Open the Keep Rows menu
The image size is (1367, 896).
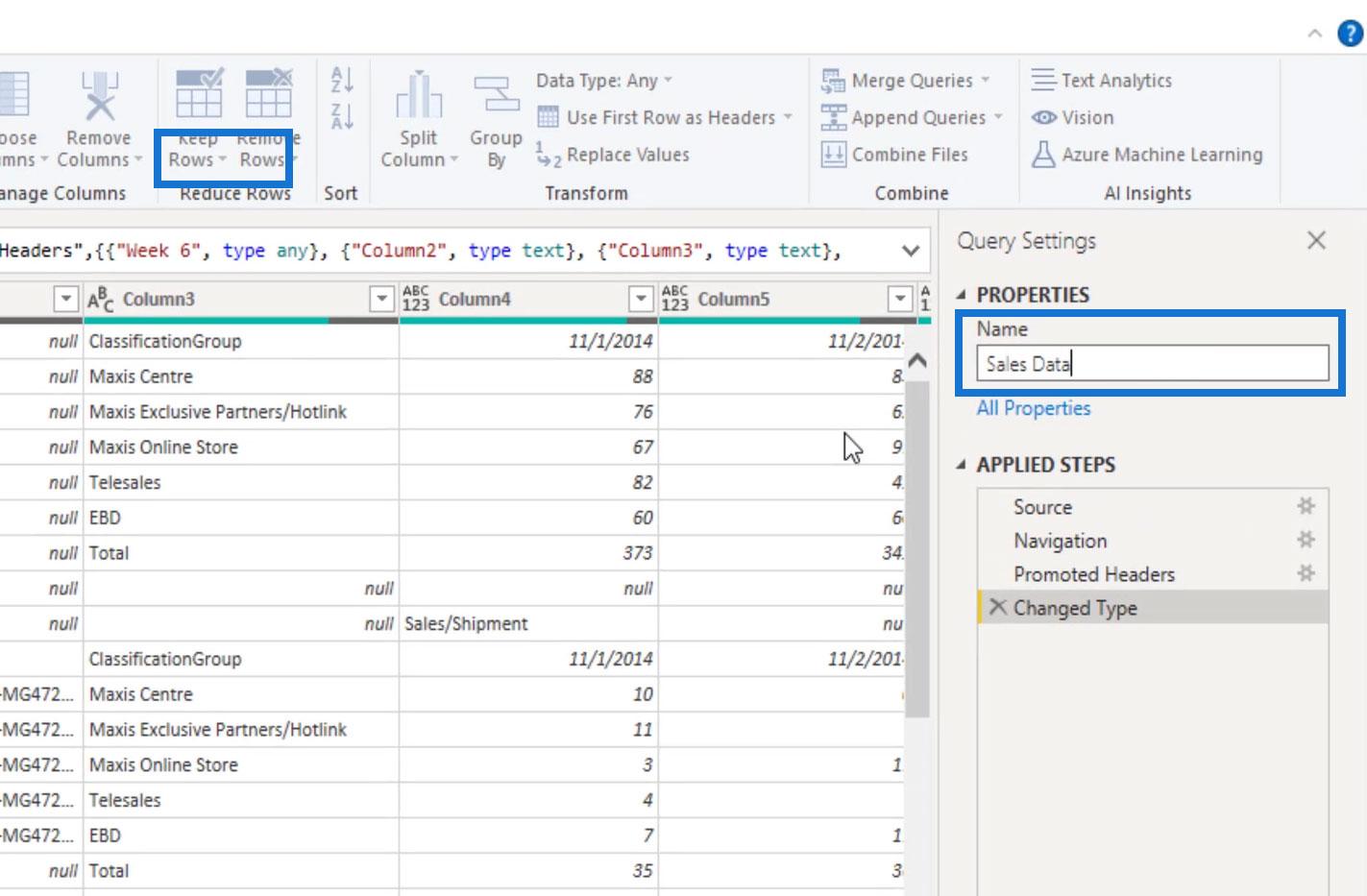[198, 158]
